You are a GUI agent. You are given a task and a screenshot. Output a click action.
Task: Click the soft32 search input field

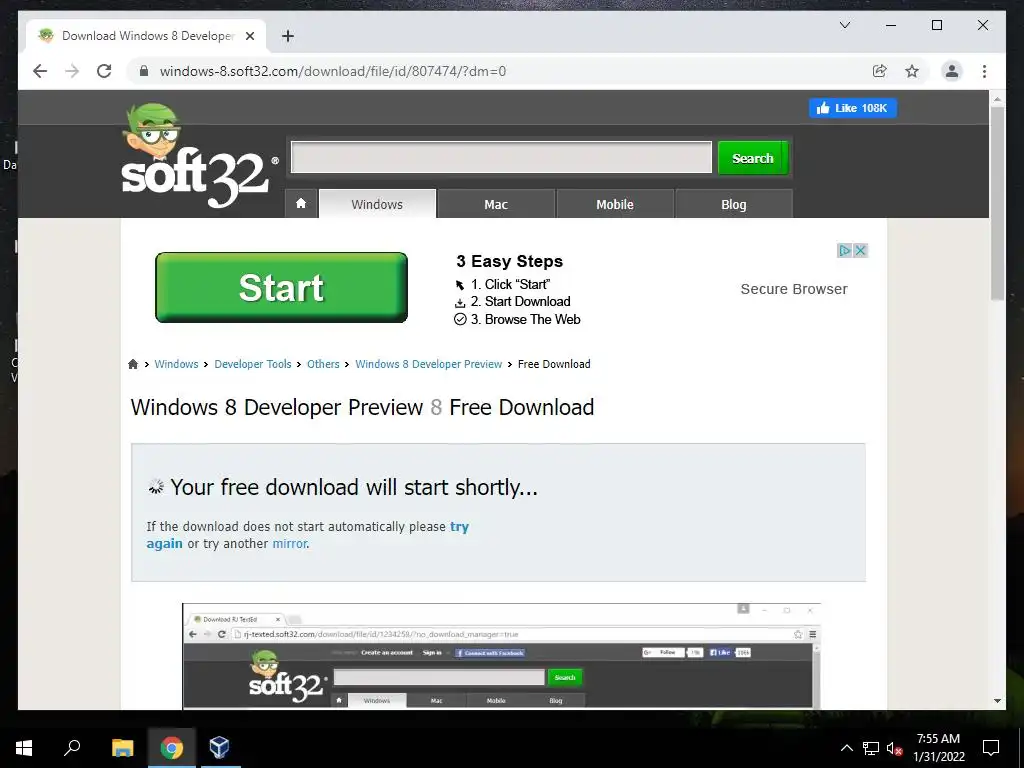tap(501, 157)
